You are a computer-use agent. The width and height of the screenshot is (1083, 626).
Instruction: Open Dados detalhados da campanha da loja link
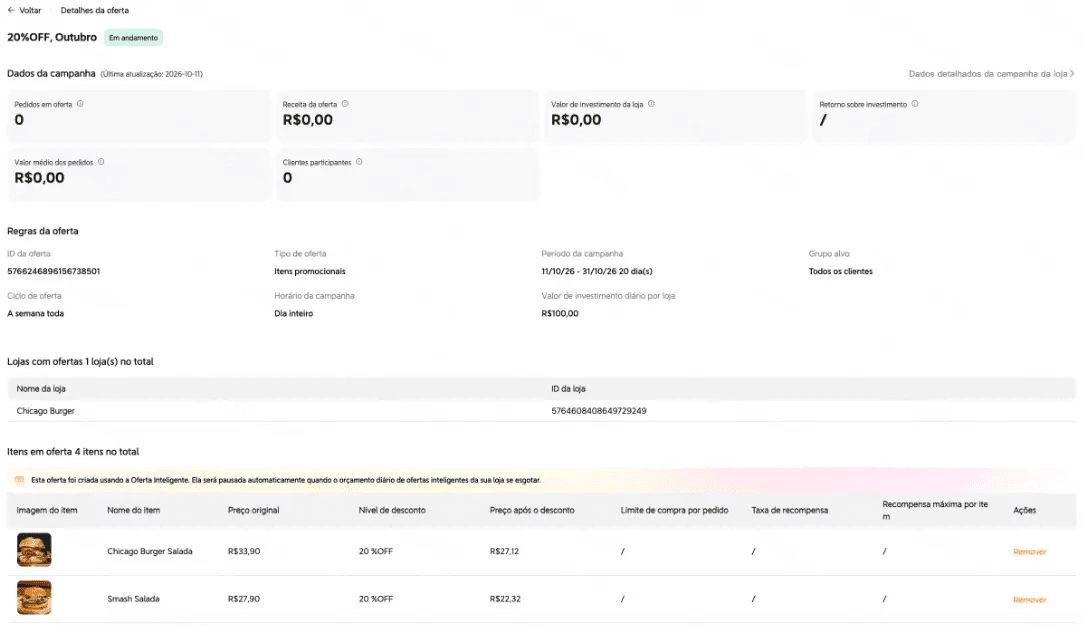(x=991, y=73)
